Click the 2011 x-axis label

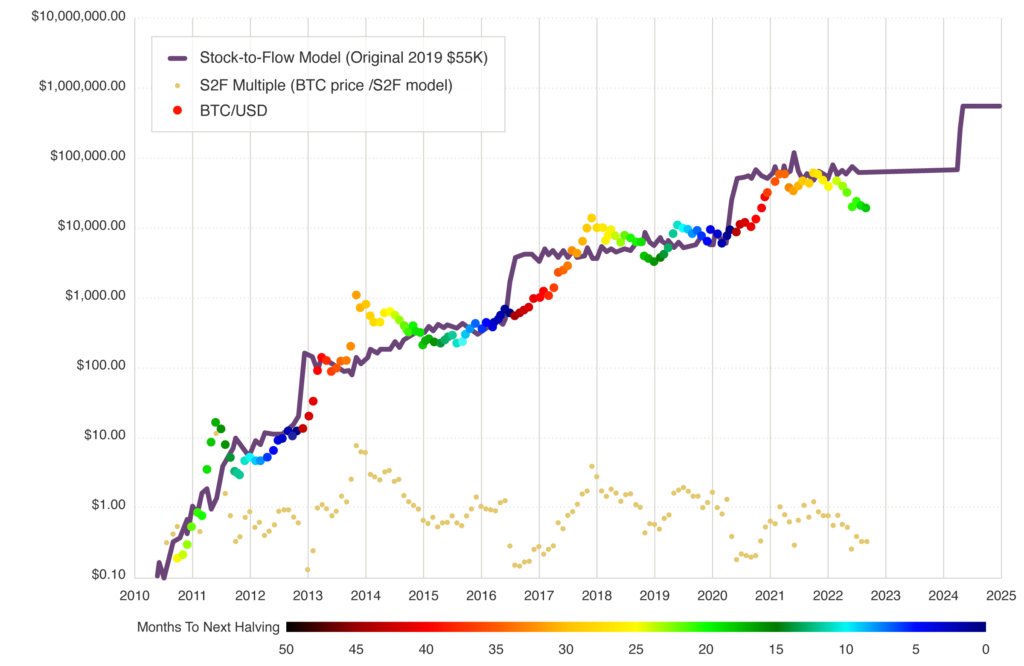click(192, 595)
